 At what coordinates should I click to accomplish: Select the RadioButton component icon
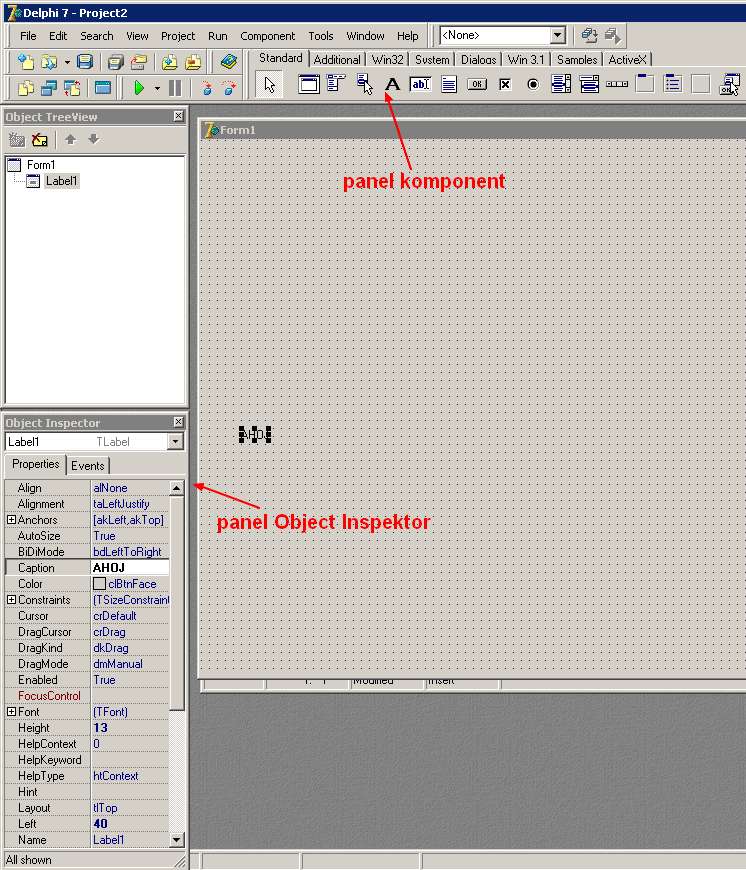533,84
